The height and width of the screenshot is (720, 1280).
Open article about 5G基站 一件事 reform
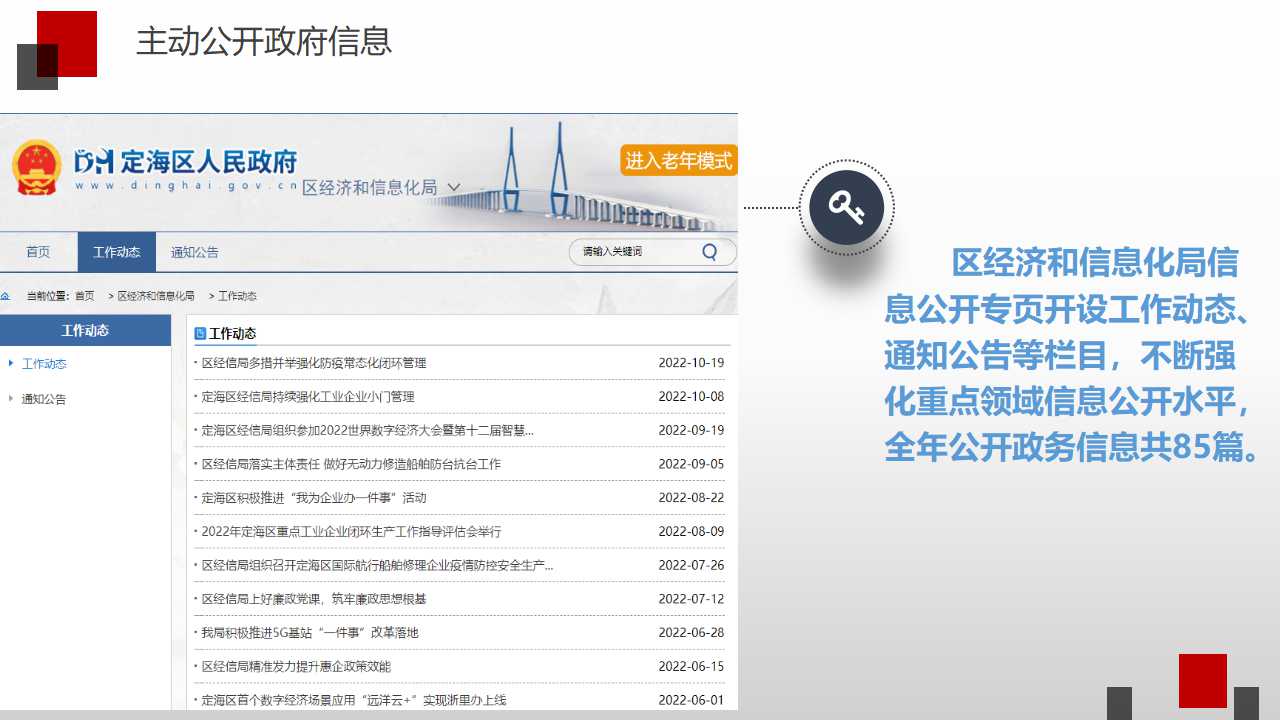point(310,633)
